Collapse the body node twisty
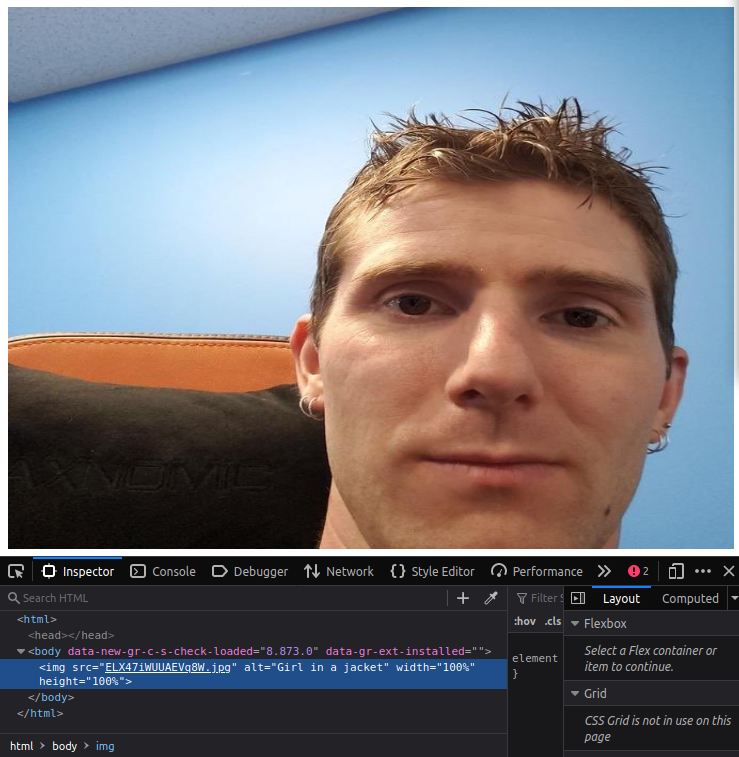739x757 pixels. tap(21, 651)
